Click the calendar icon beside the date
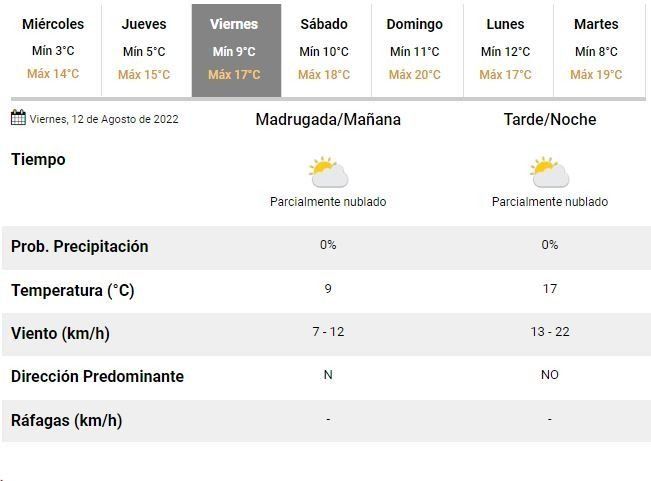Screen dimensions: 651x481 18,118
